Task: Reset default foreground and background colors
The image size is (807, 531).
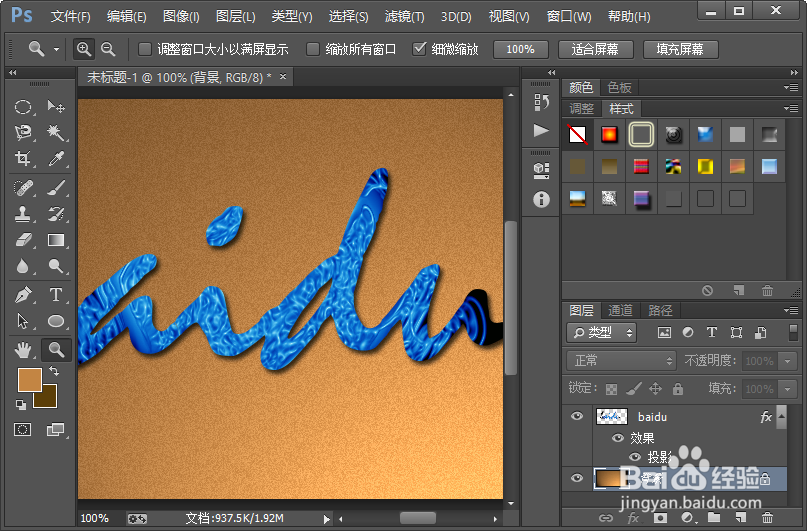Action: click(x=21, y=405)
